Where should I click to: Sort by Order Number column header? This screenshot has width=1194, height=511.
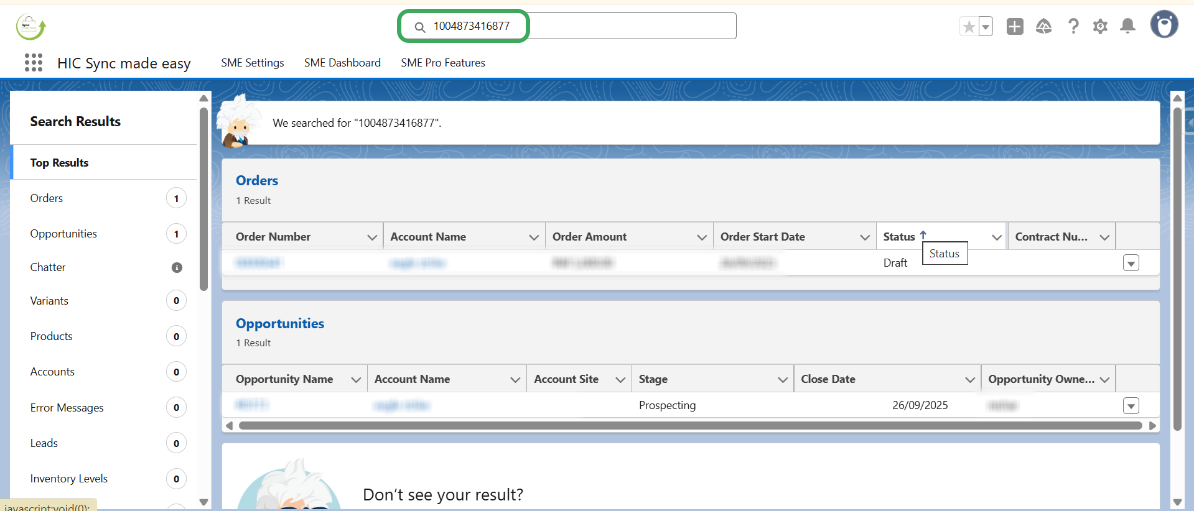click(273, 237)
